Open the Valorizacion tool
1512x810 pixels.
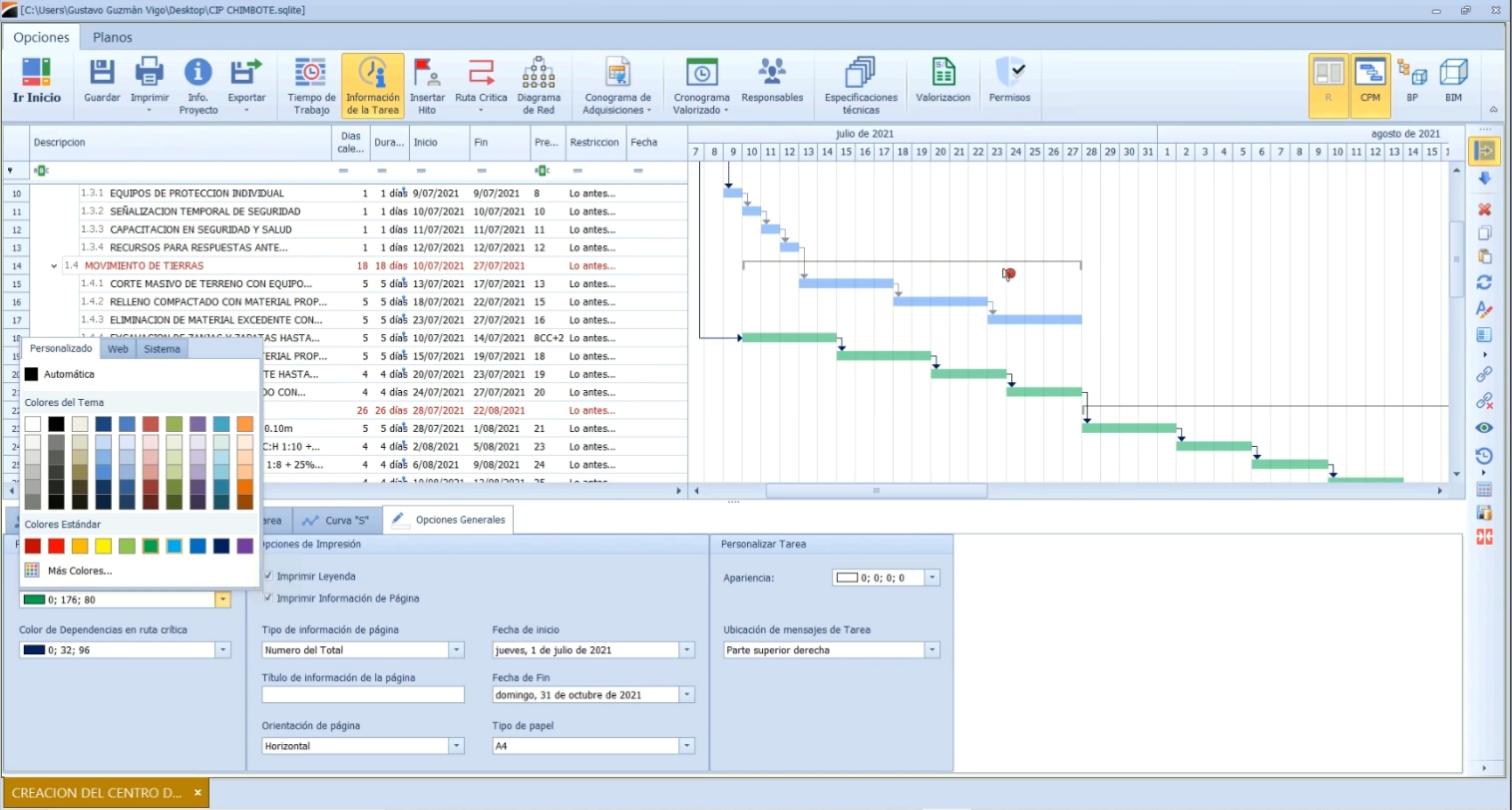click(x=943, y=74)
